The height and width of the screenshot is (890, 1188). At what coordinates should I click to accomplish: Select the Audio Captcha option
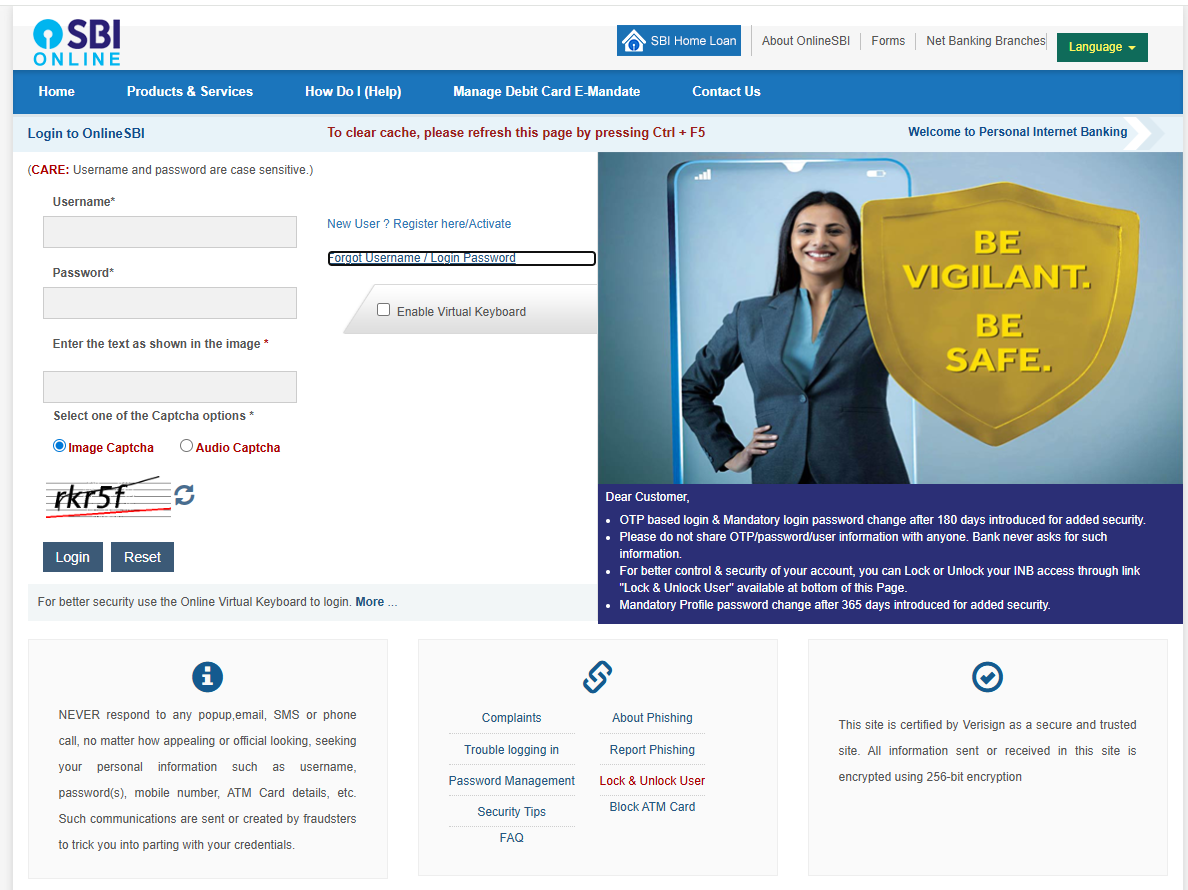pos(186,446)
